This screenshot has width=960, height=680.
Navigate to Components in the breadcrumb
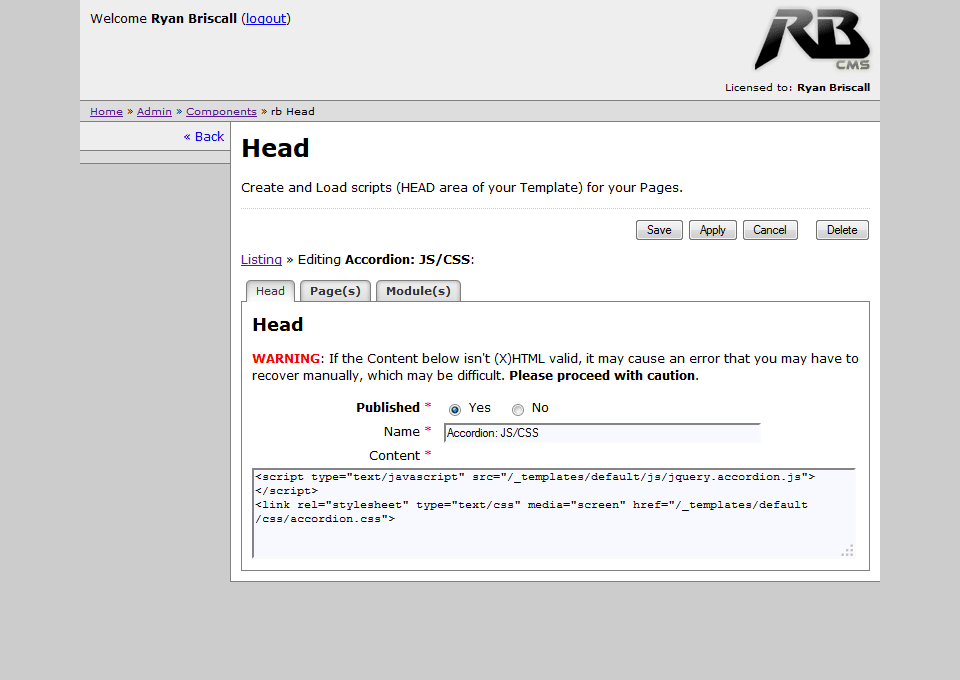click(x=221, y=112)
